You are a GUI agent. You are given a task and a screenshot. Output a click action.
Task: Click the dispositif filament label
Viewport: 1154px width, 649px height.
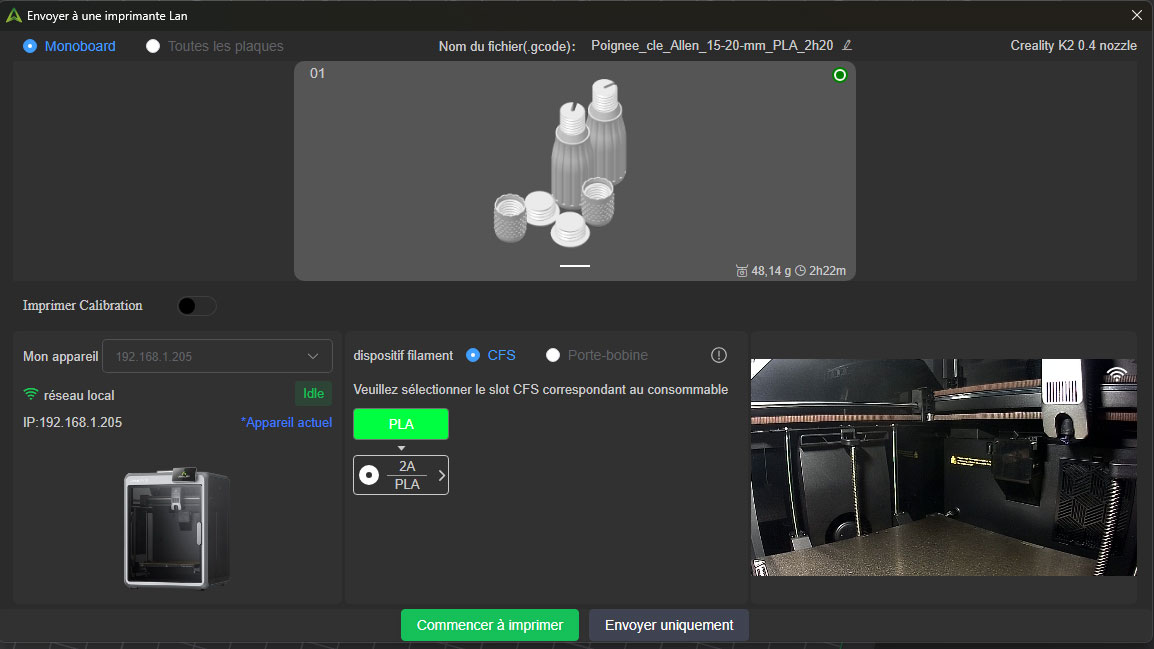click(403, 355)
